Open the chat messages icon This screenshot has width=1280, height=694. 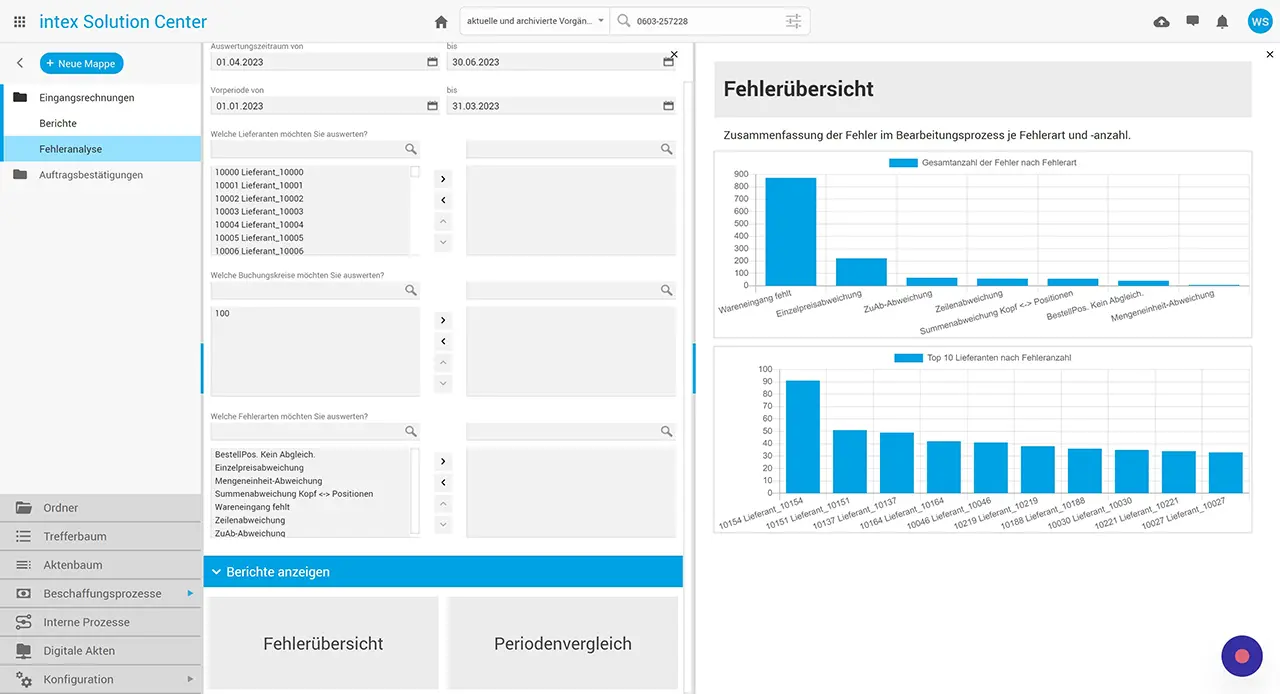tap(1192, 21)
